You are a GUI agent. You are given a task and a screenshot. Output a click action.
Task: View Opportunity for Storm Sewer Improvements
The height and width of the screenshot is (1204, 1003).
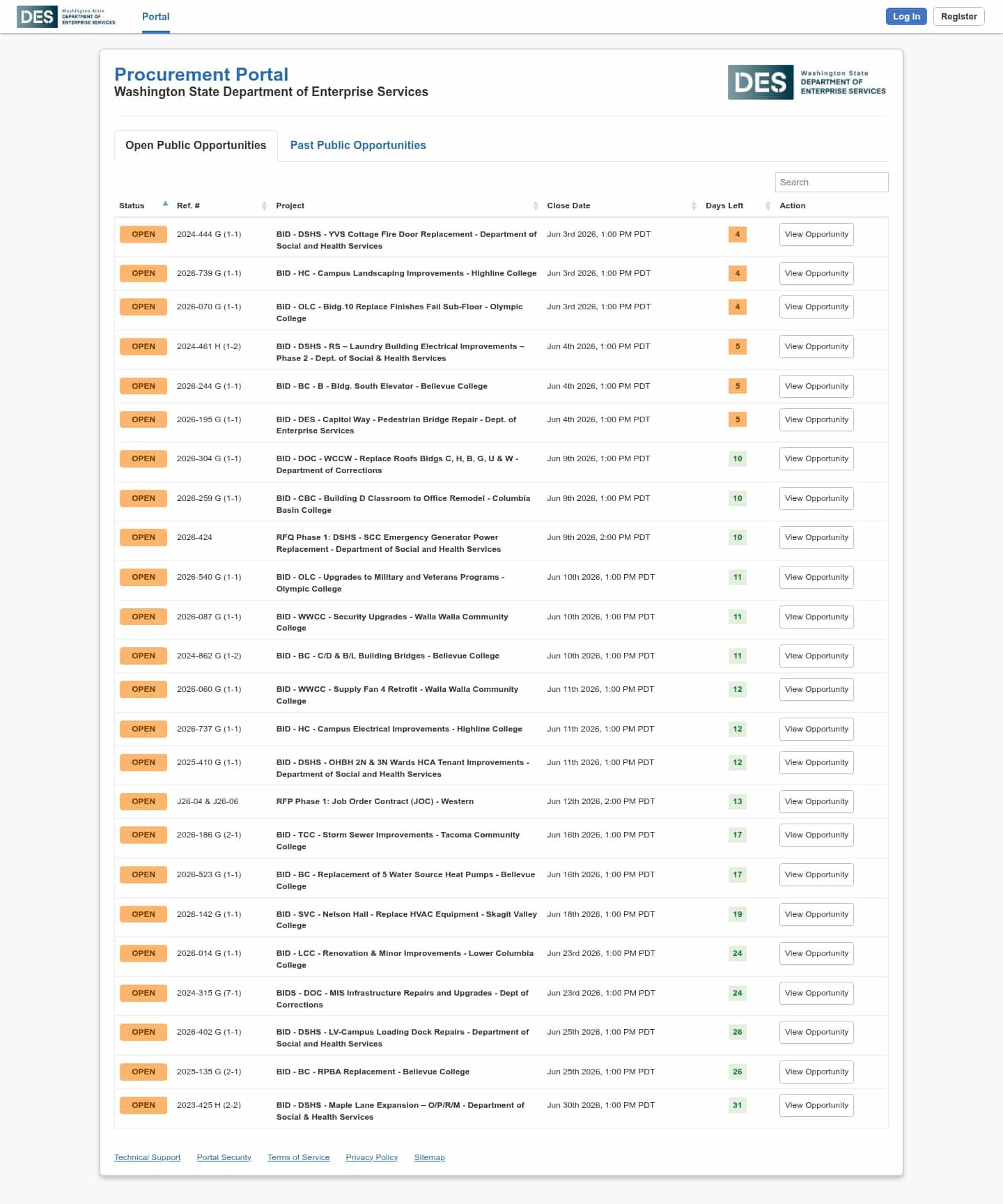click(x=816, y=835)
